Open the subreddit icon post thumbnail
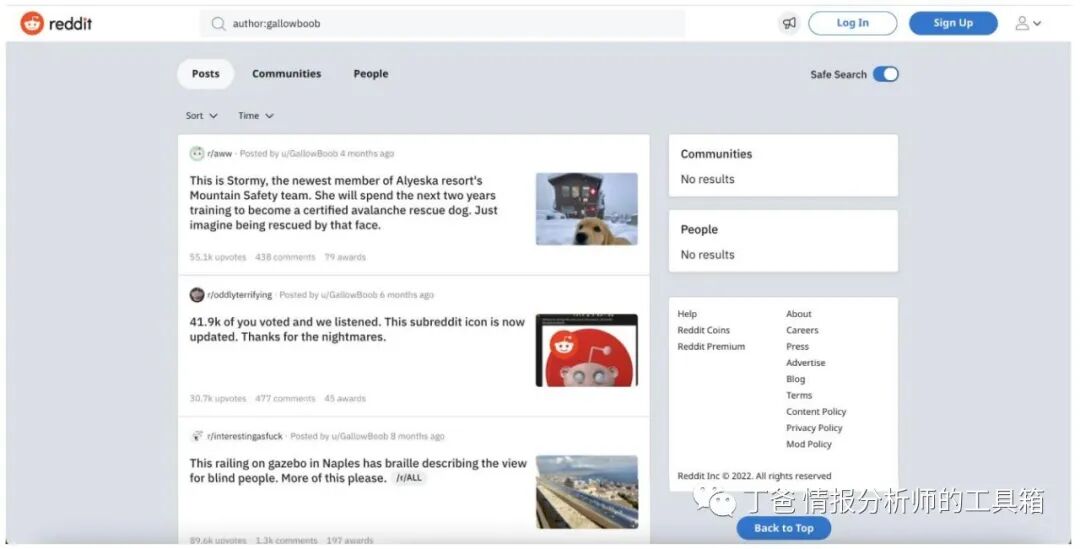Image resolution: width=1080 pixels, height=549 pixels. 587,350
